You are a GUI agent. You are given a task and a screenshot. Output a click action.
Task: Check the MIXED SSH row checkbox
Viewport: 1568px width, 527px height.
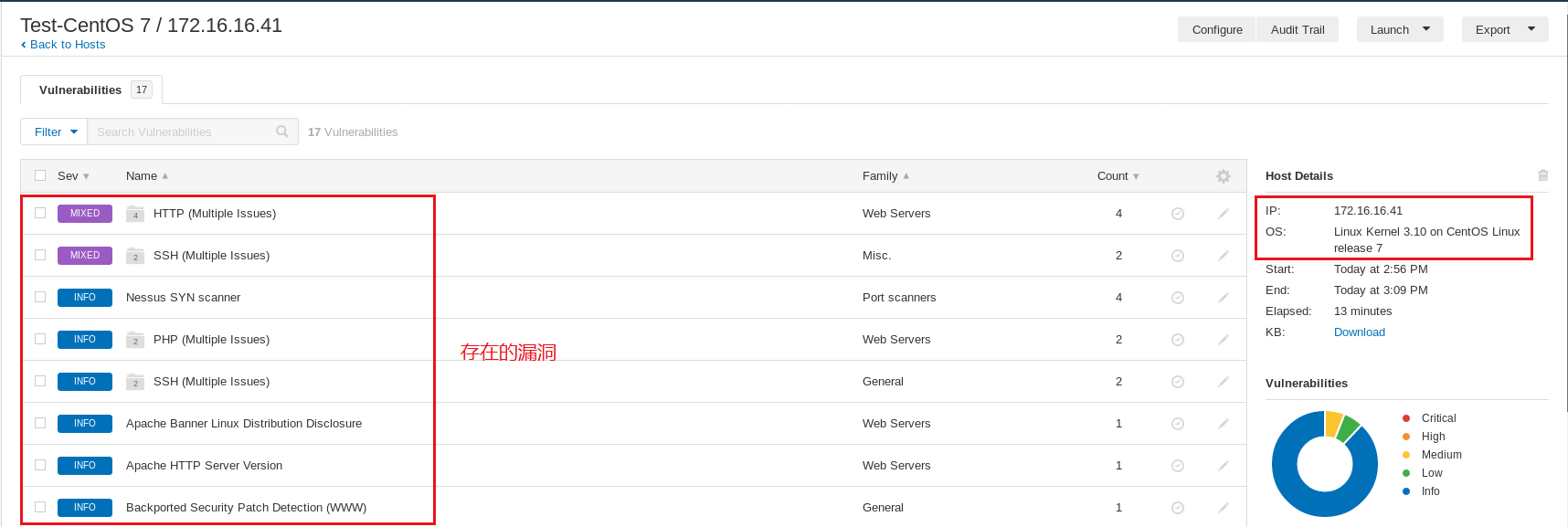40,255
